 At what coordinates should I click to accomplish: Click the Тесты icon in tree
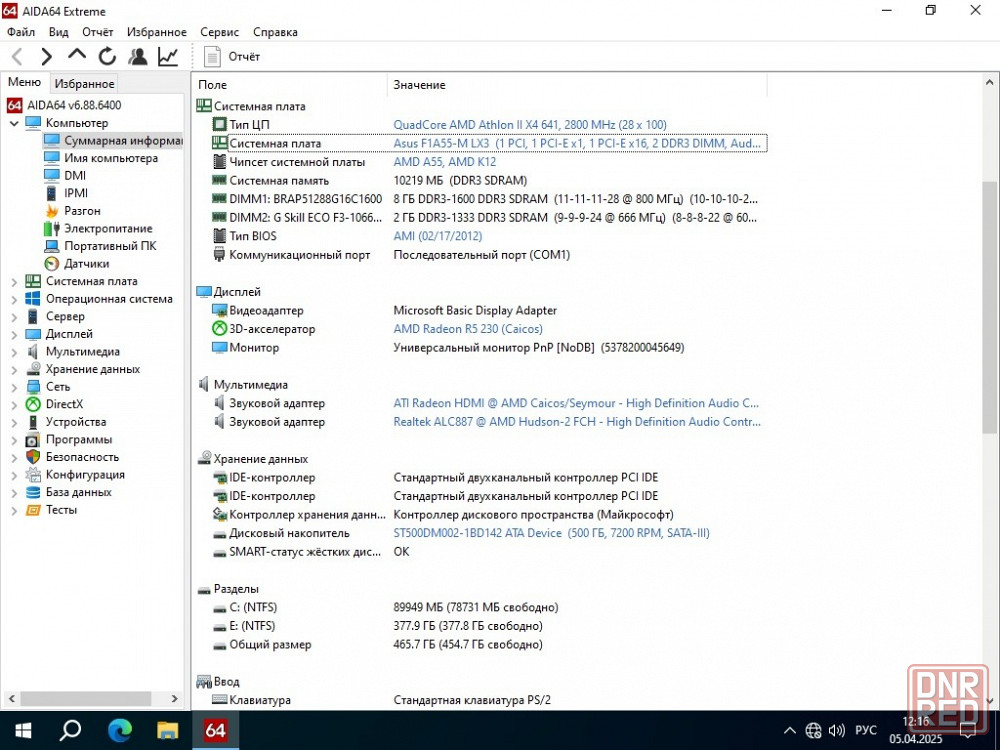[x=33, y=510]
